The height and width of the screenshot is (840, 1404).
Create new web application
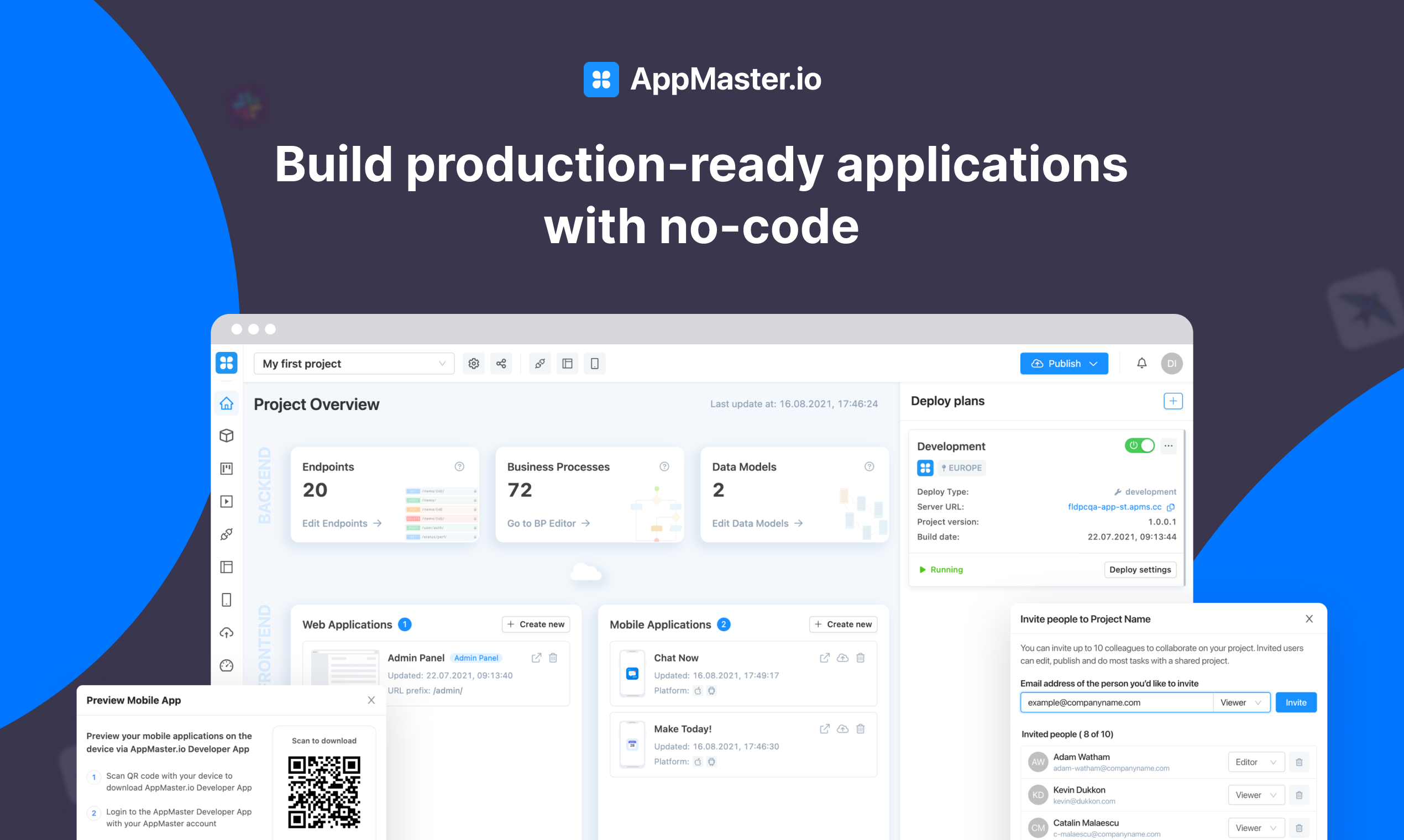point(536,624)
